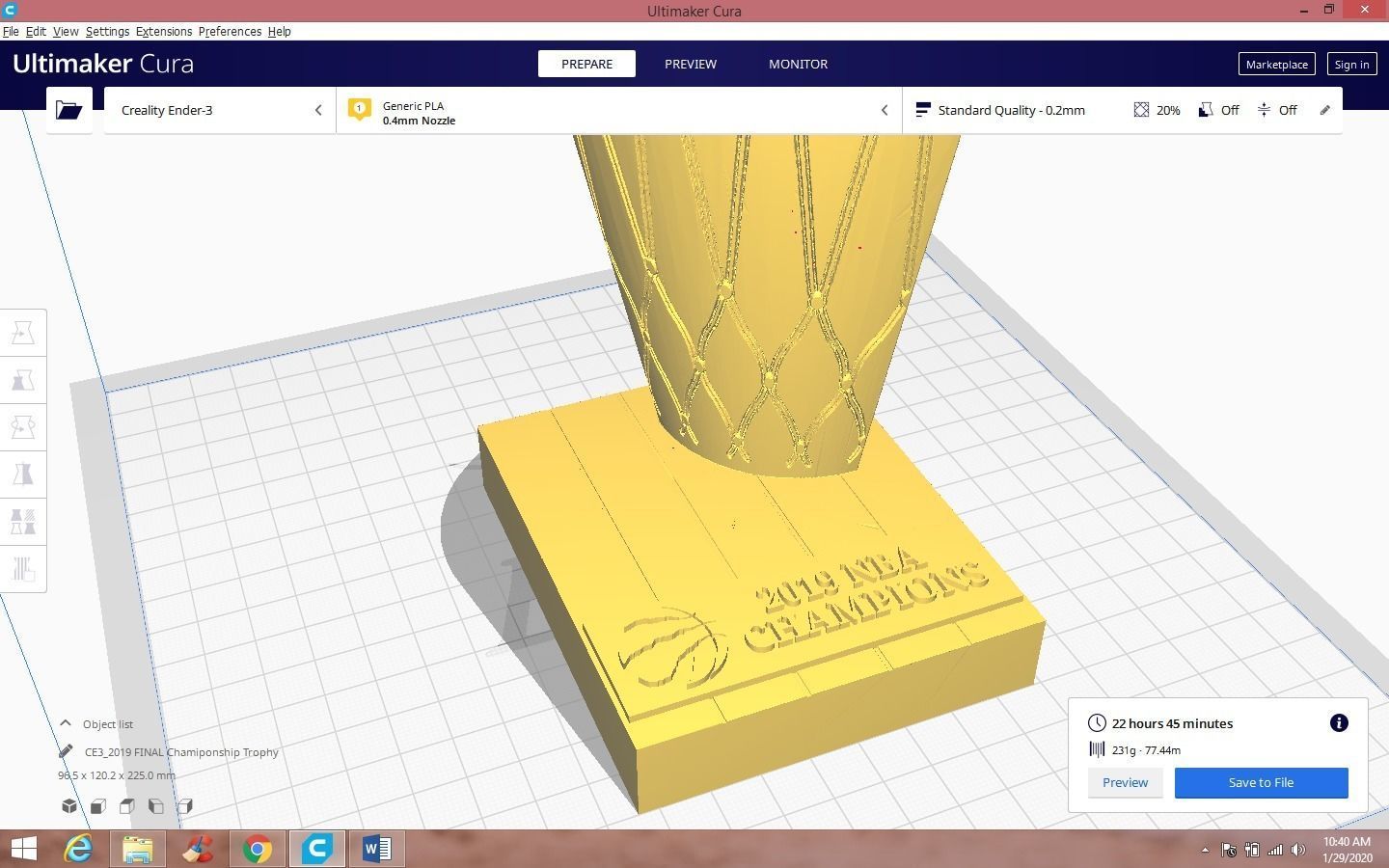Click the Preview button in print panel
Screen dimensions: 1389x868
click(1125, 782)
